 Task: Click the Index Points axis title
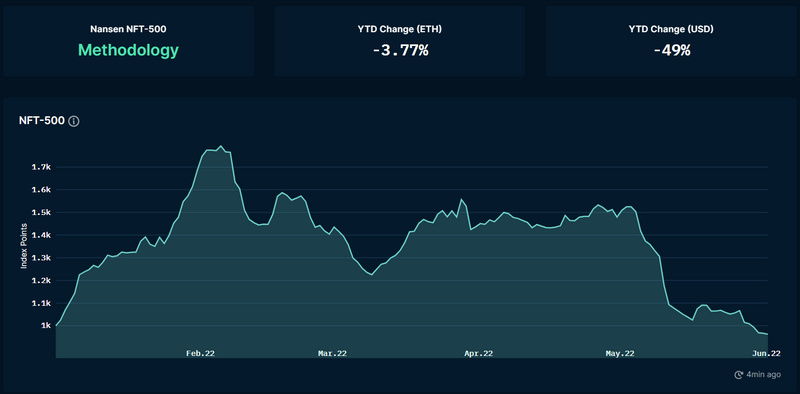(x=24, y=246)
